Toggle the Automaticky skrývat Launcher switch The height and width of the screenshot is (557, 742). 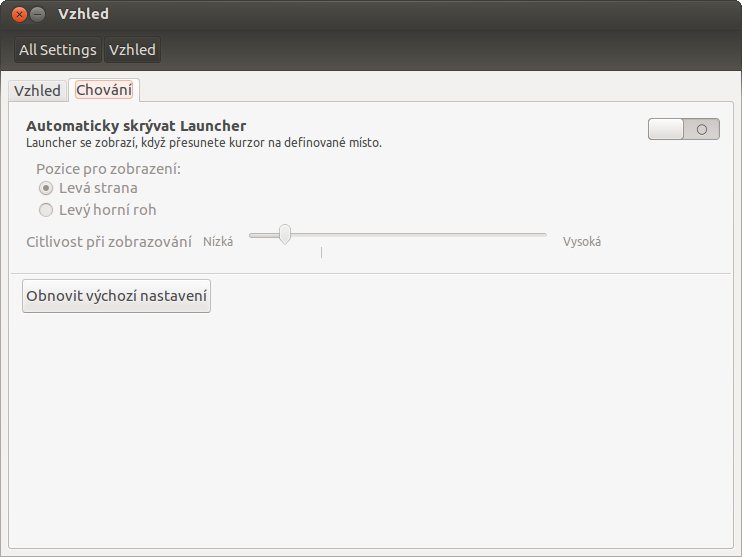click(684, 129)
